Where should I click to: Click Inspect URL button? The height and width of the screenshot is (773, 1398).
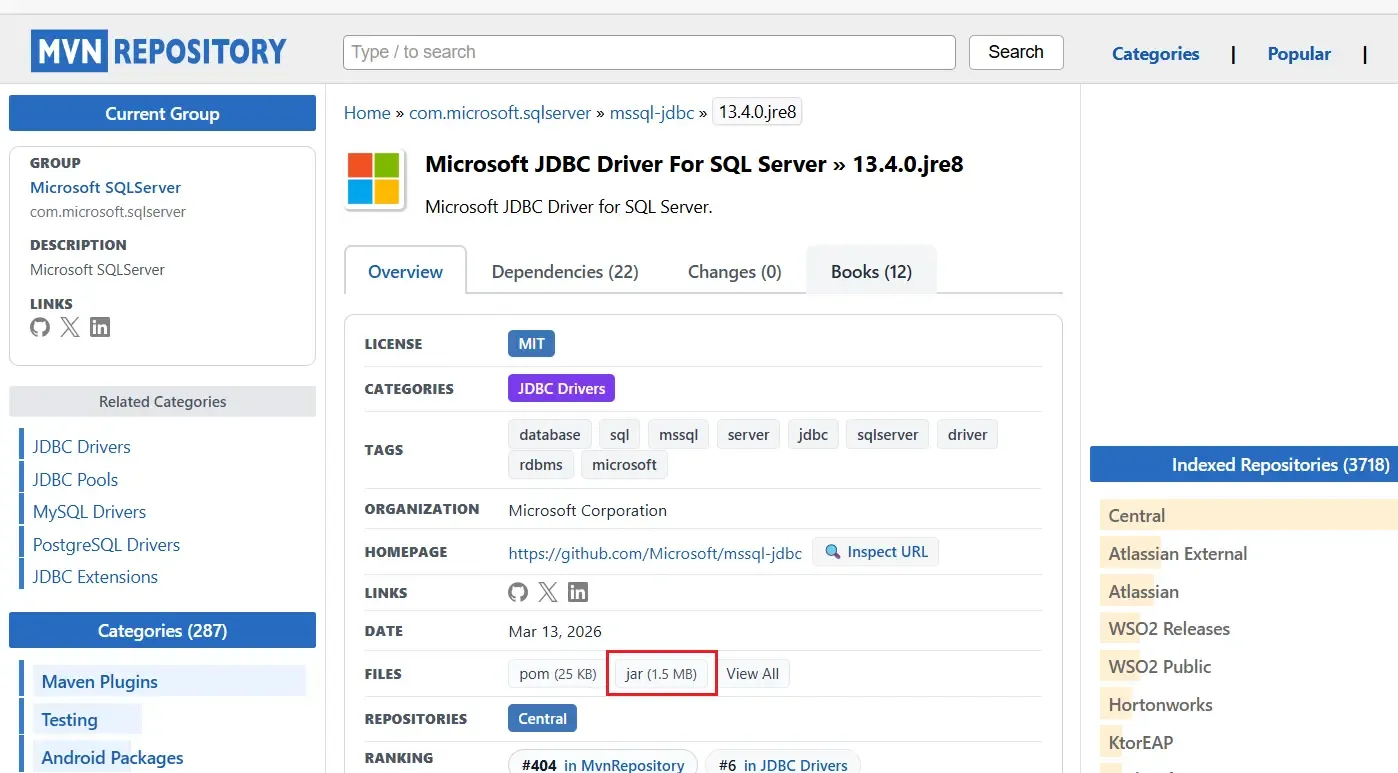pyautogui.click(x=875, y=552)
